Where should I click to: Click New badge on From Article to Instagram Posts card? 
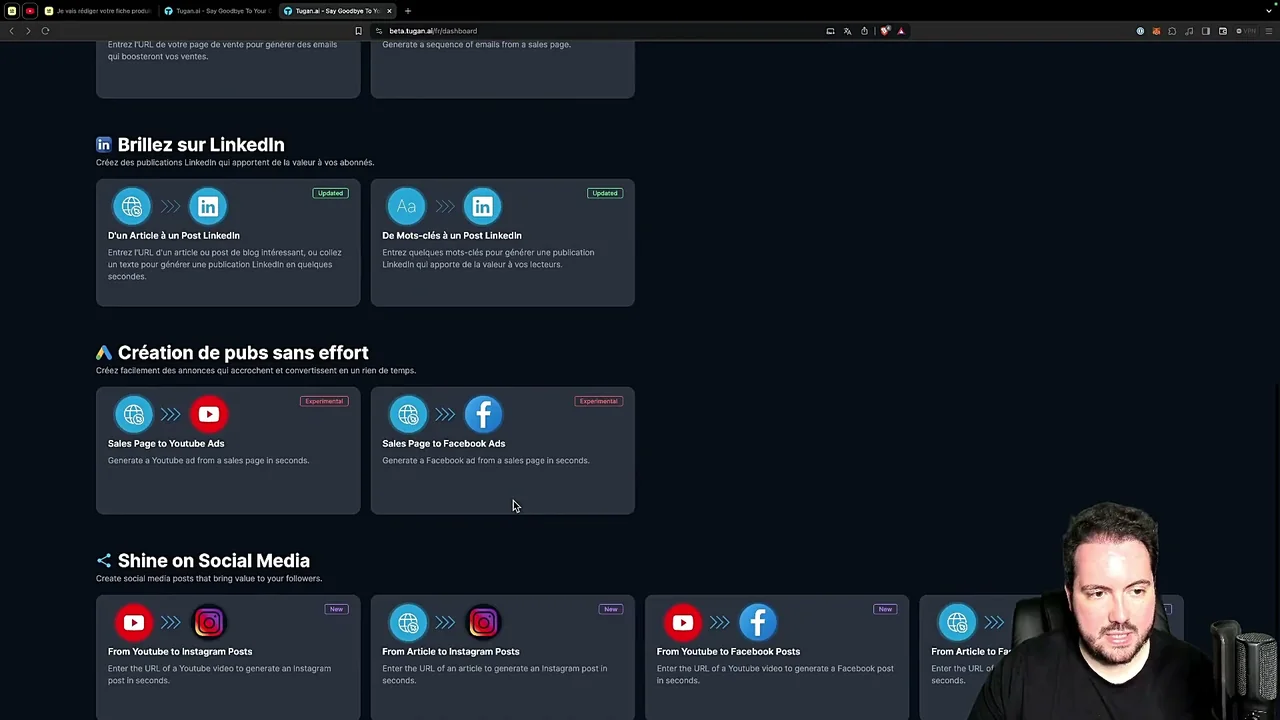(x=610, y=609)
